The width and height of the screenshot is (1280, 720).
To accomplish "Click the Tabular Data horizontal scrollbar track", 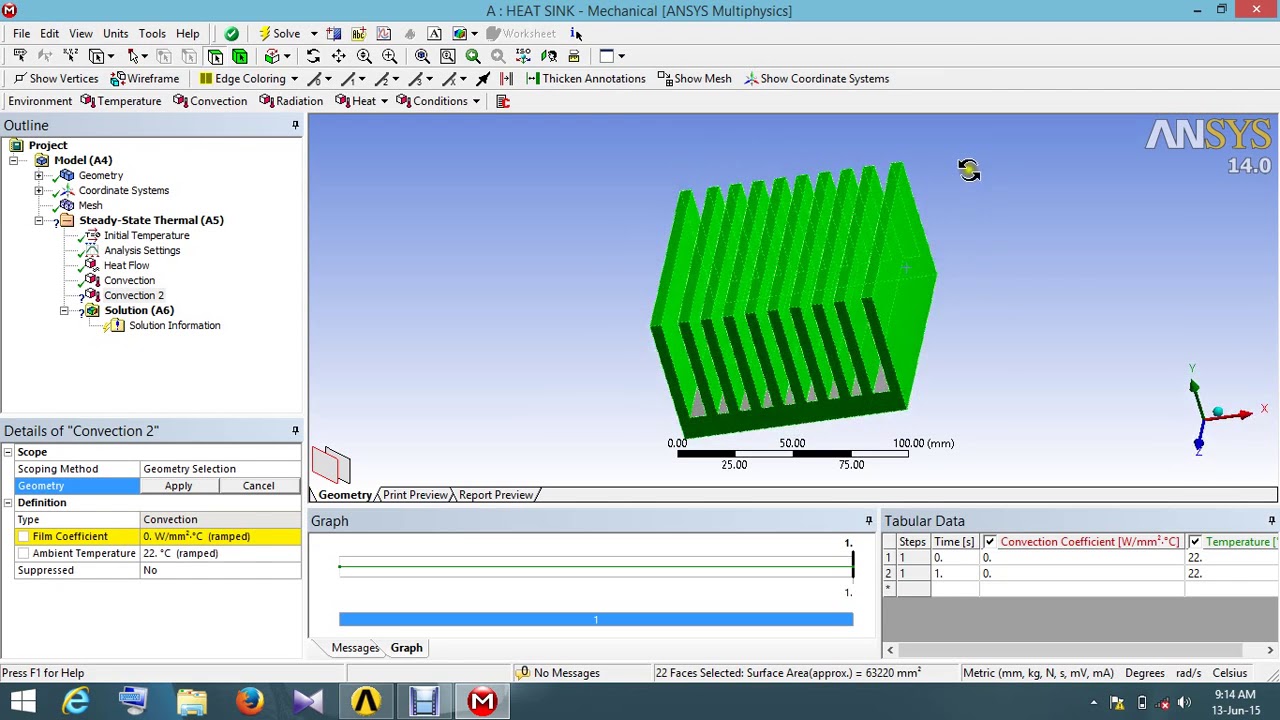I will pyautogui.click(x=1080, y=650).
